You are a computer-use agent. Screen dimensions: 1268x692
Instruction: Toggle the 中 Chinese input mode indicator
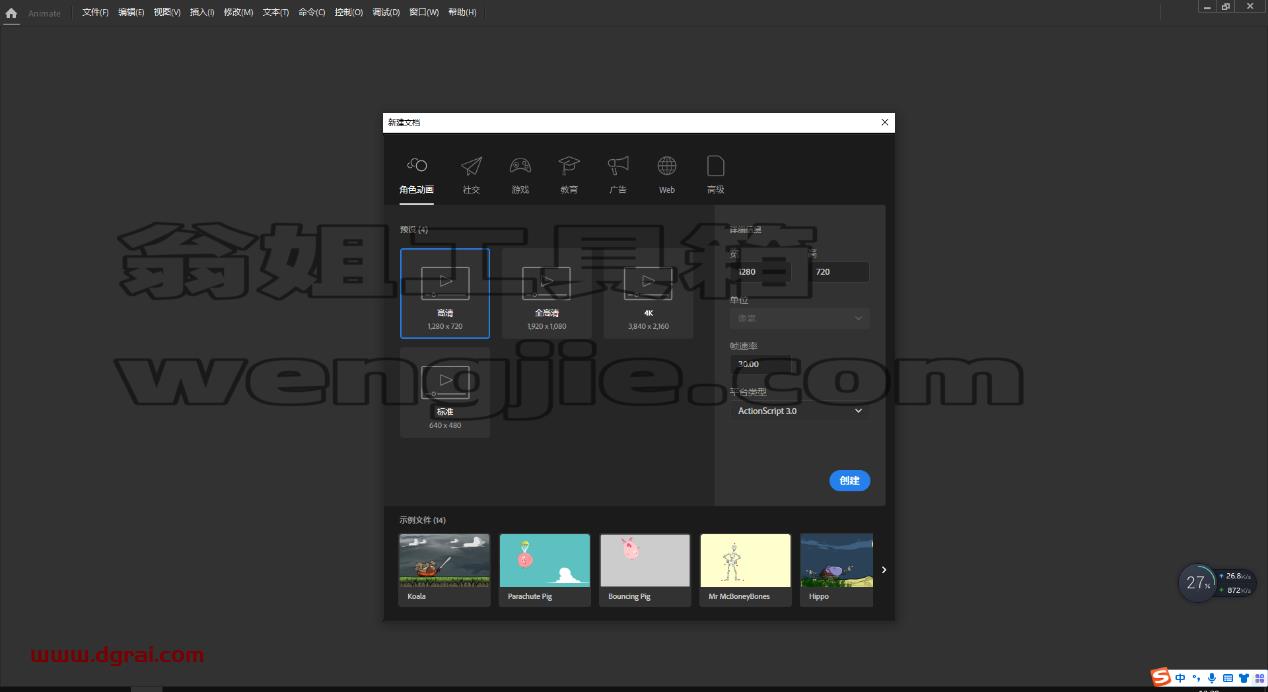click(1181, 678)
